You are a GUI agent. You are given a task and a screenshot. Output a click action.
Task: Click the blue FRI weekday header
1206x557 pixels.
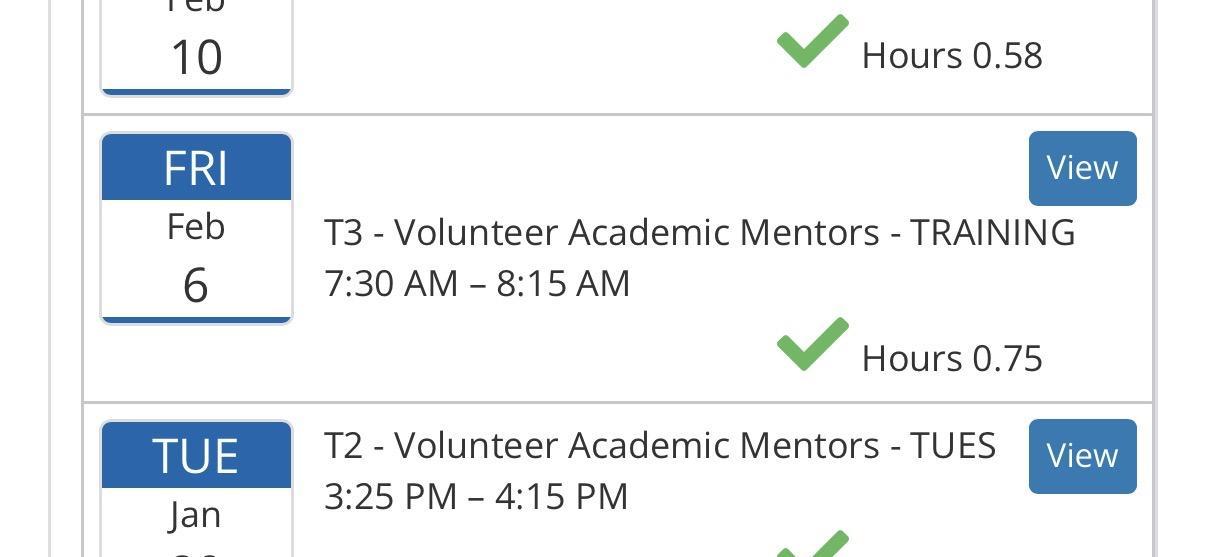tap(196, 168)
